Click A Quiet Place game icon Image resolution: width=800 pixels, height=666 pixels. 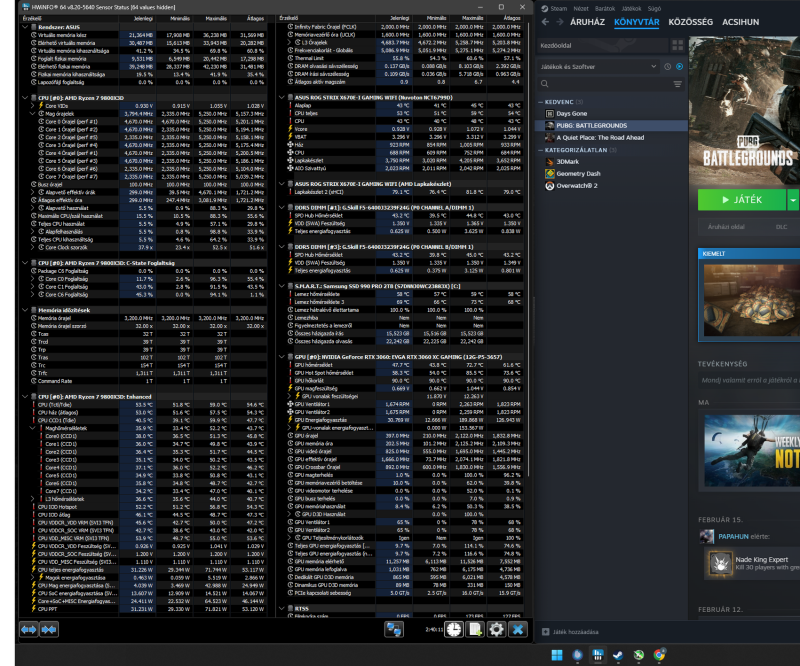point(549,137)
